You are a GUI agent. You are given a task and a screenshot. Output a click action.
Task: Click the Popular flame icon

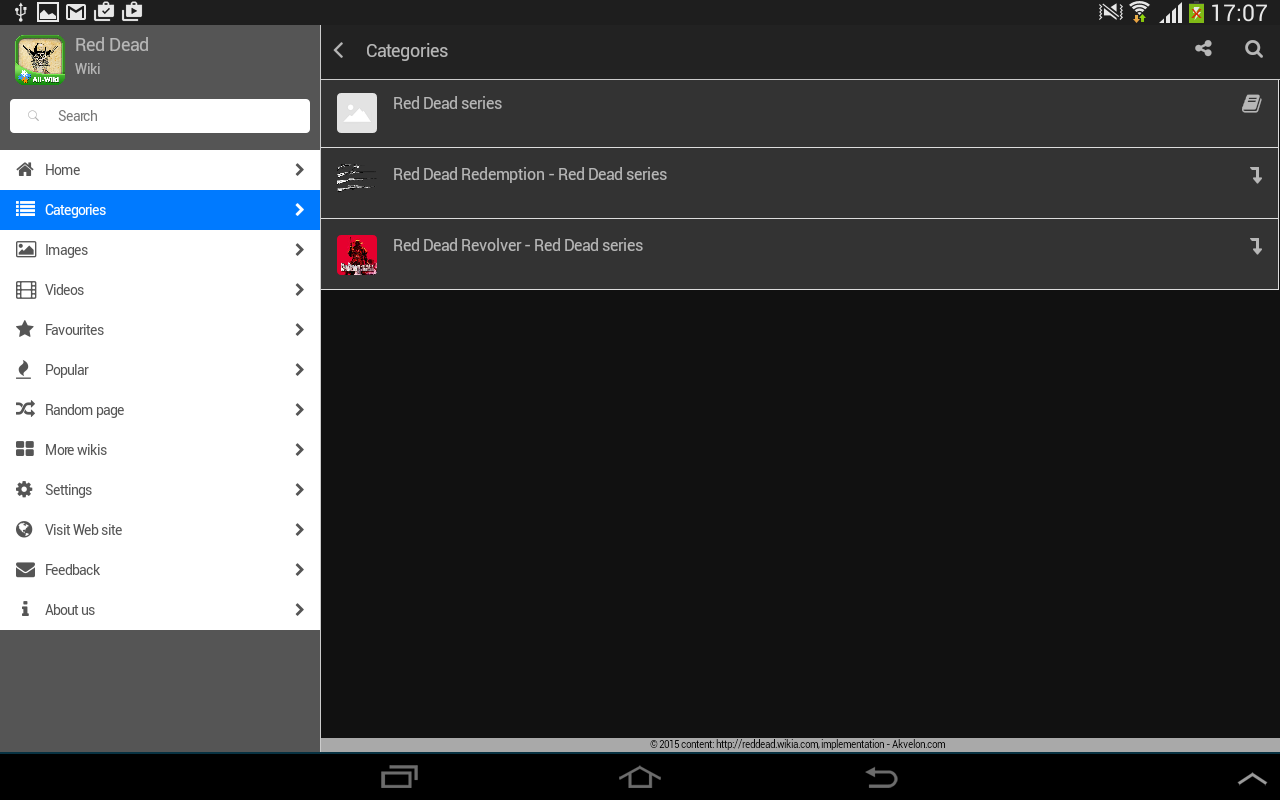24,370
